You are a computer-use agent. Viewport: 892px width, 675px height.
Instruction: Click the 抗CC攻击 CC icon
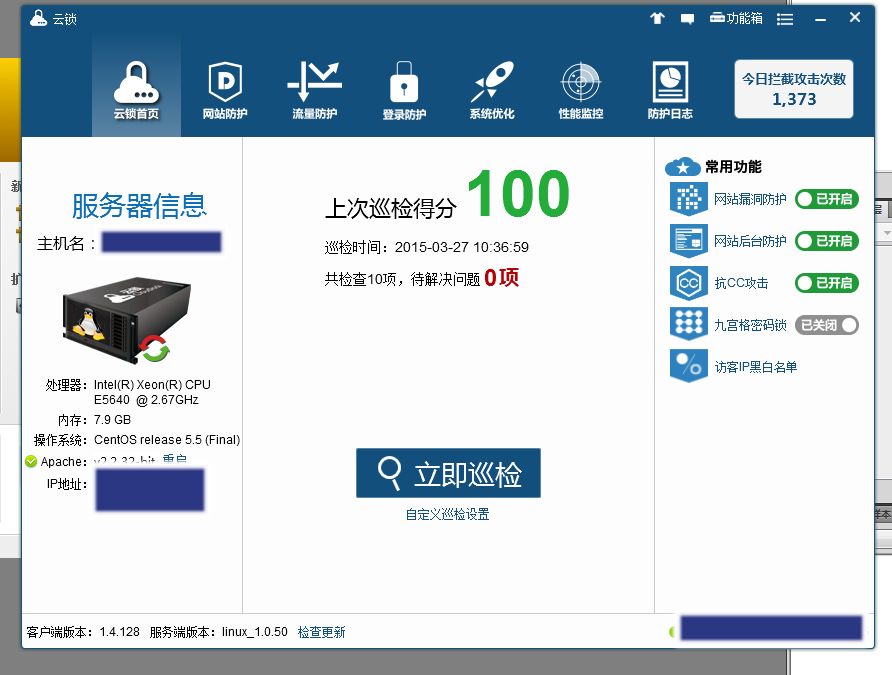(689, 283)
